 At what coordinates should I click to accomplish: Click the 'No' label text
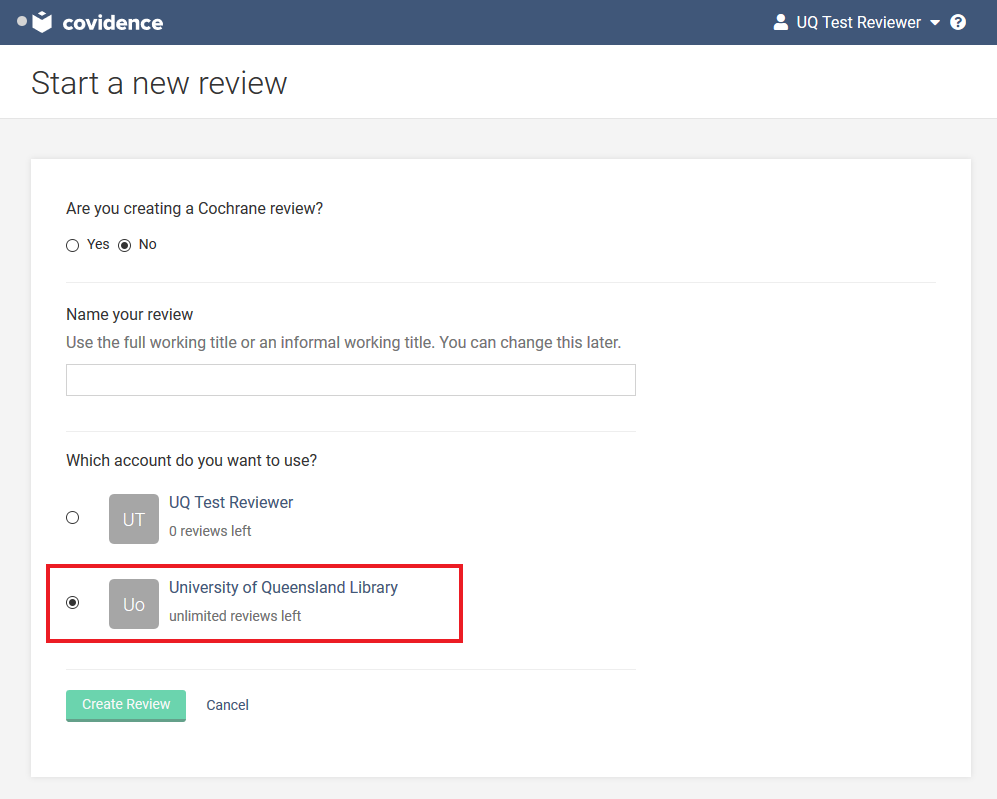[x=148, y=244]
